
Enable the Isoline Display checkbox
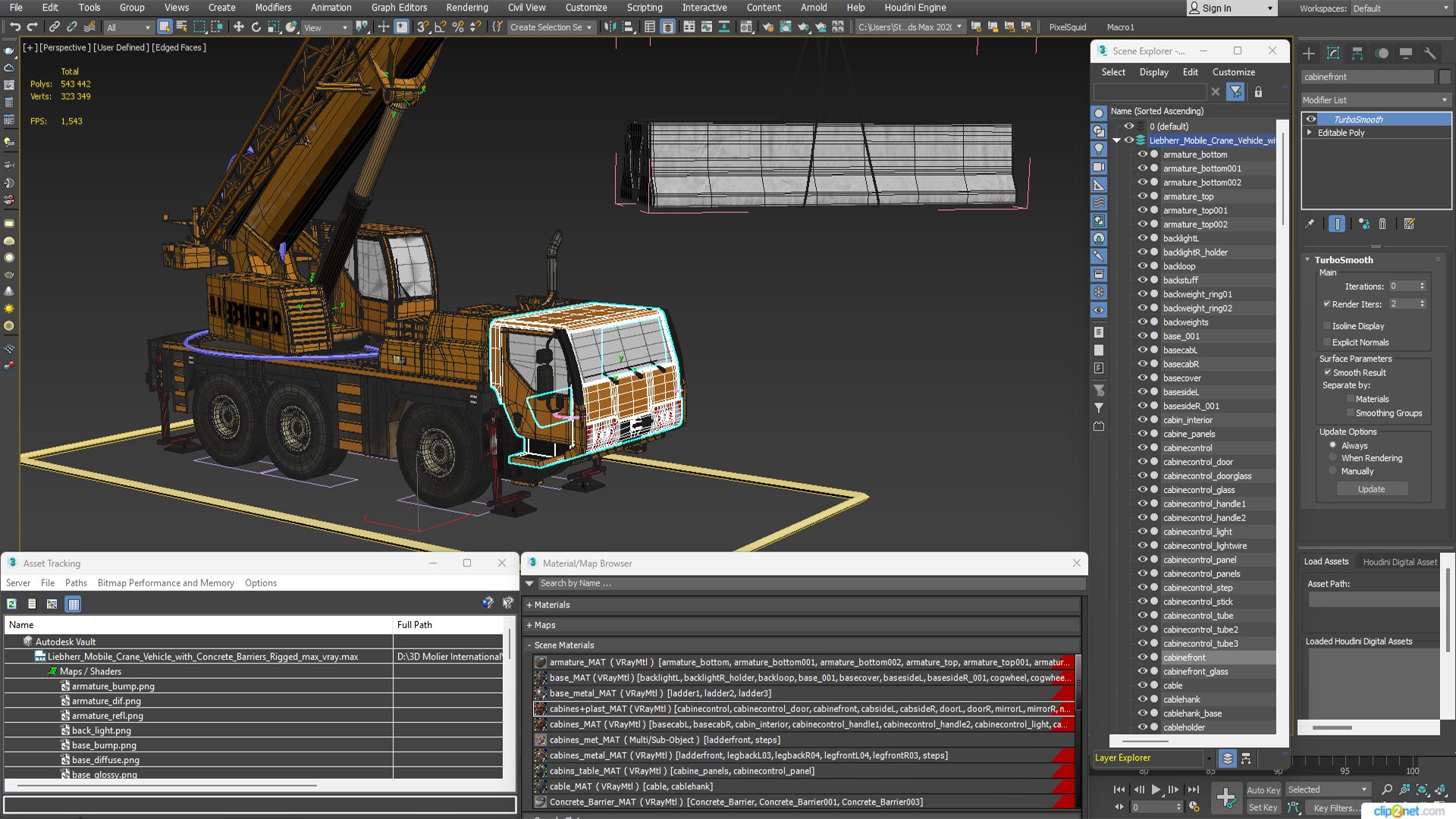point(1327,326)
